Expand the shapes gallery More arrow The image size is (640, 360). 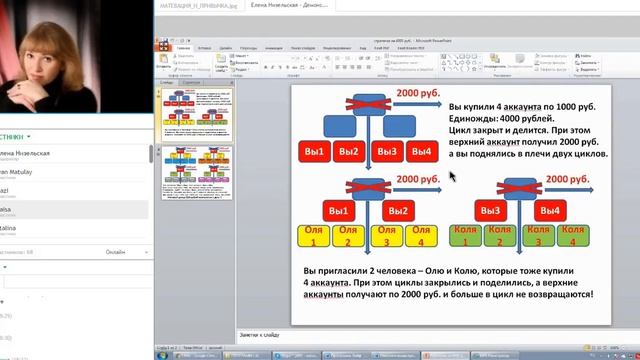click(480, 69)
